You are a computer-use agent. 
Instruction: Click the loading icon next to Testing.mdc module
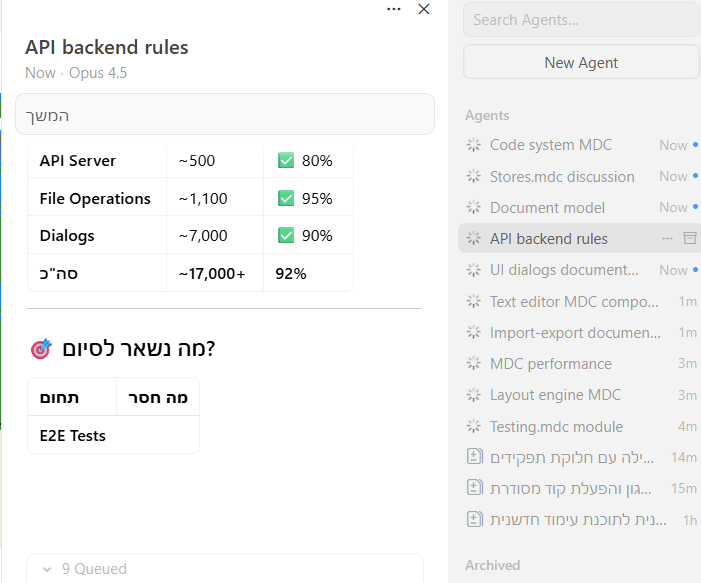(x=474, y=426)
